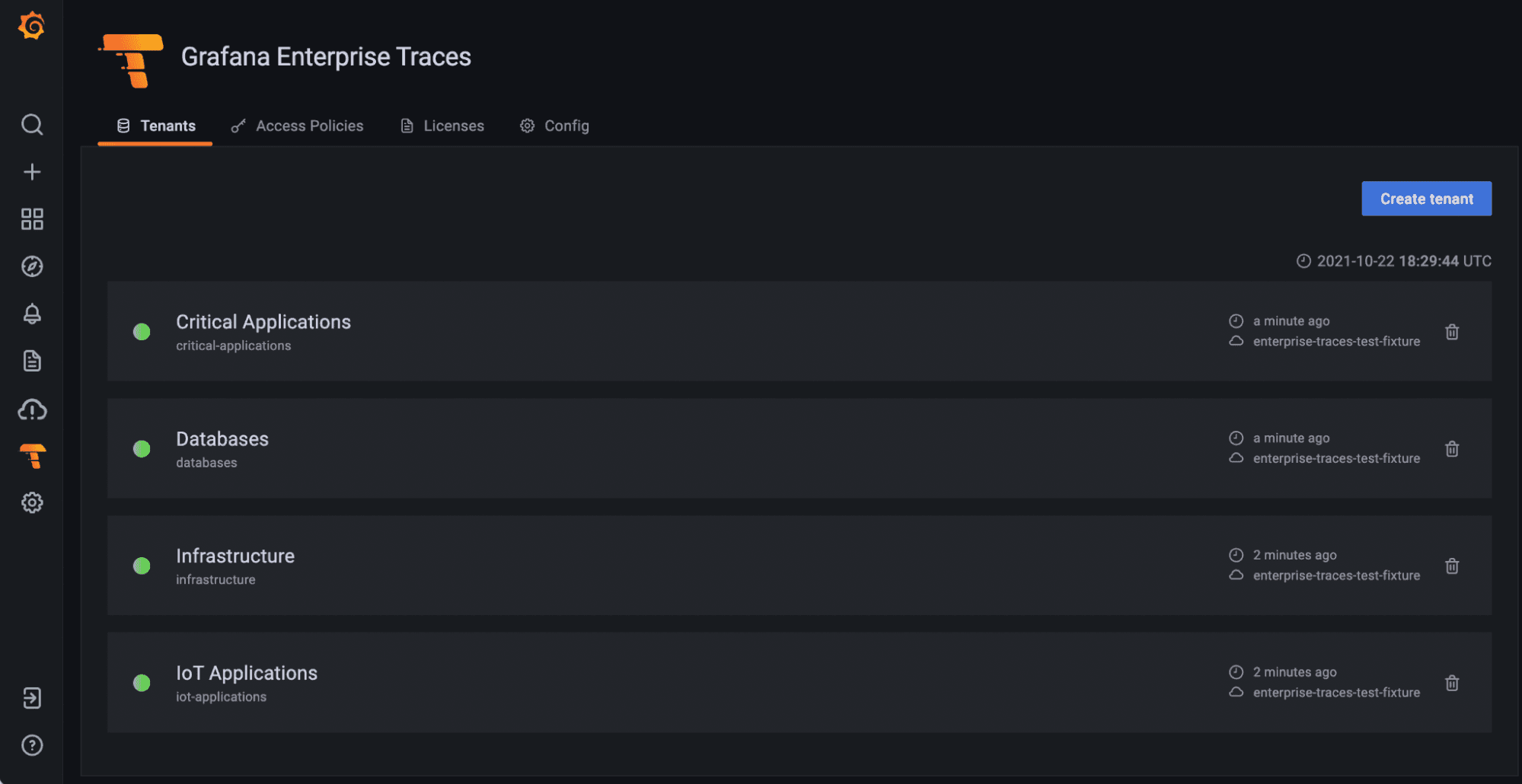Image resolution: width=1522 pixels, height=784 pixels.
Task: Open the Explore compass icon
Action: 32,266
